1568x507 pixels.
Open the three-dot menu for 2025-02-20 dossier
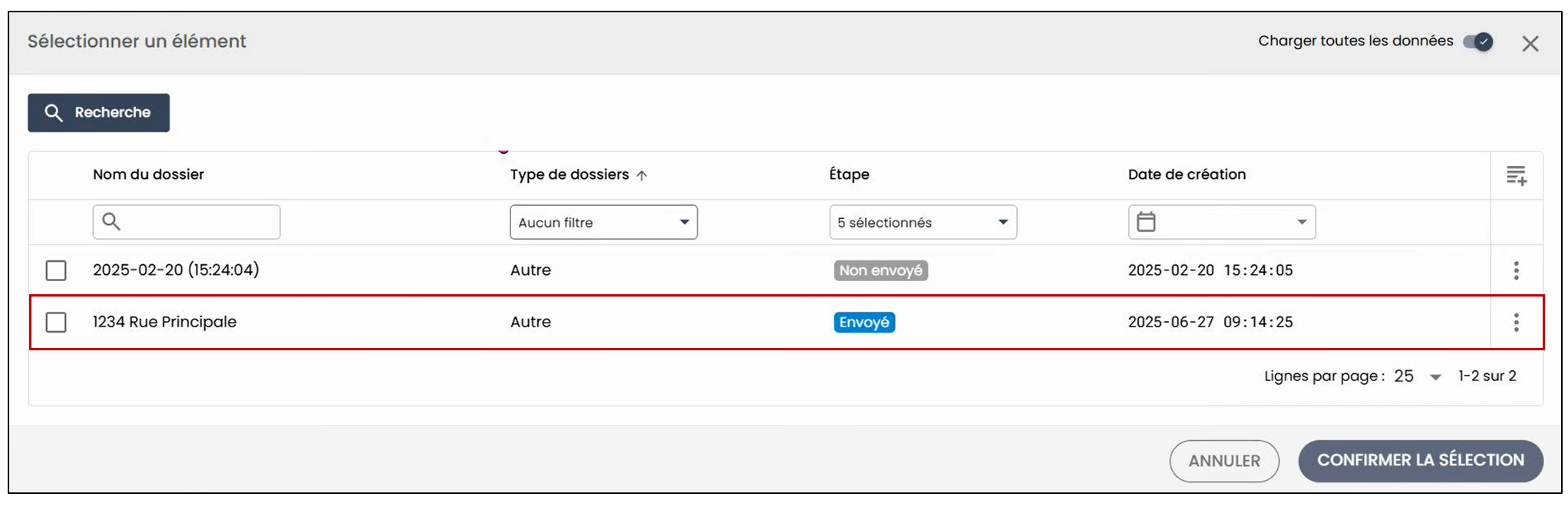point(1516,270)
